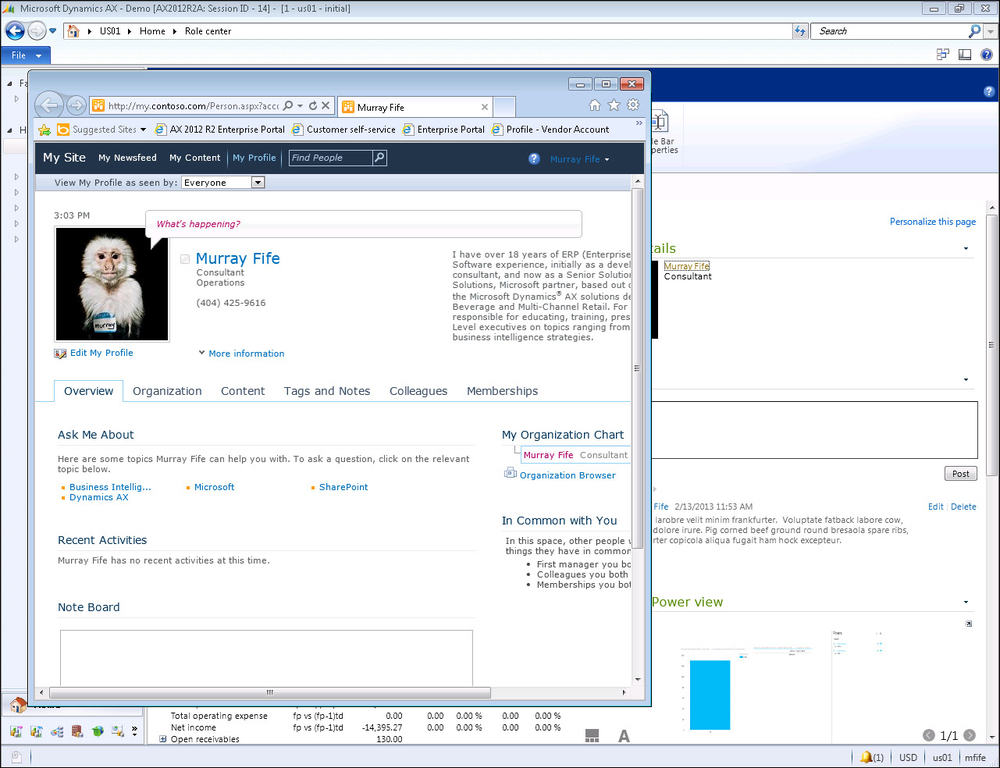Open My Newsfeed in My Site

[128, 158]
